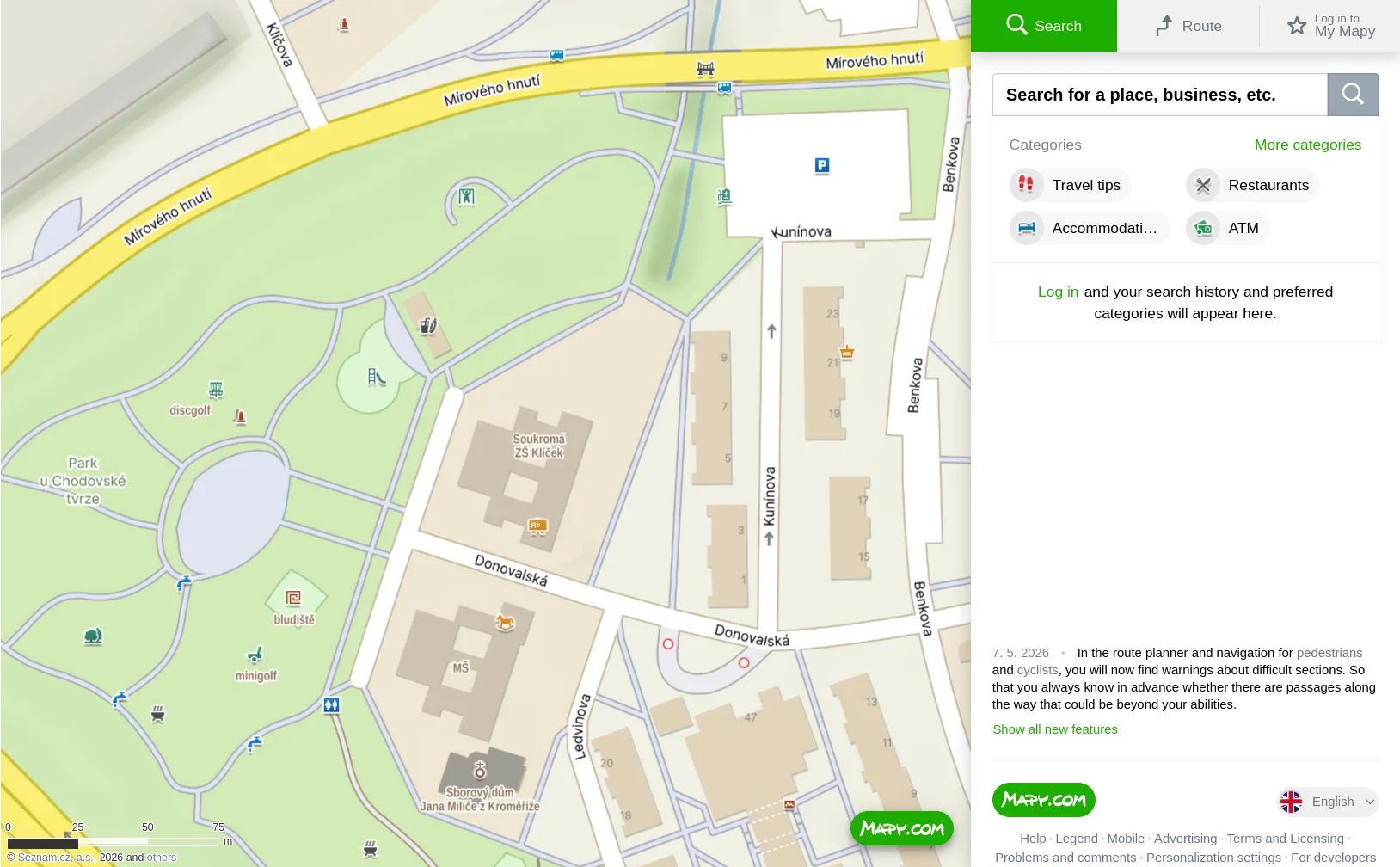
Task: Click the bus stop icon below the bridge
Action: point(725,88)
